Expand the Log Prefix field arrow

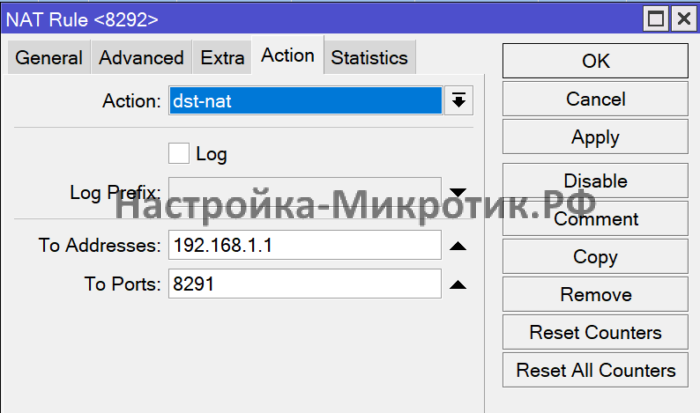[x=458, y=192]
